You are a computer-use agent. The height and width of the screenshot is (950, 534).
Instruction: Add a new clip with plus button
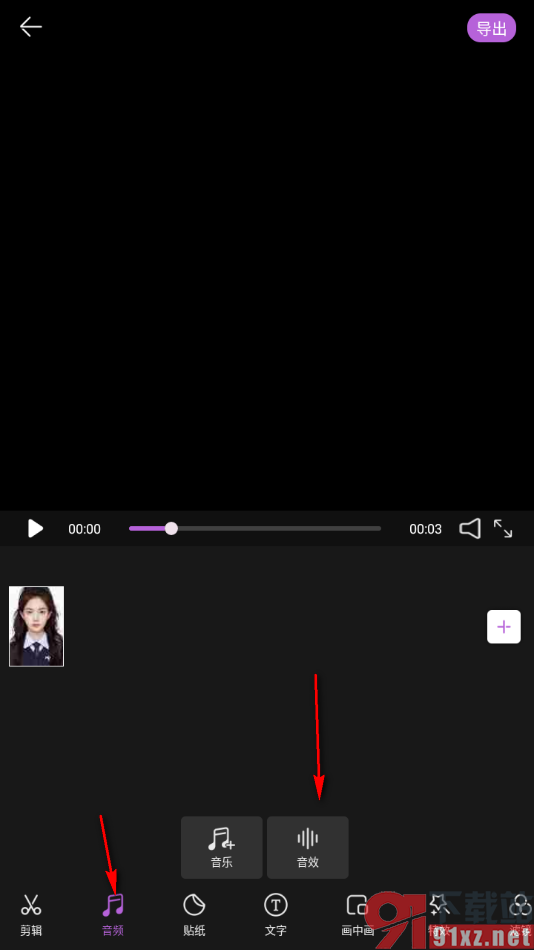click(504, 626)
